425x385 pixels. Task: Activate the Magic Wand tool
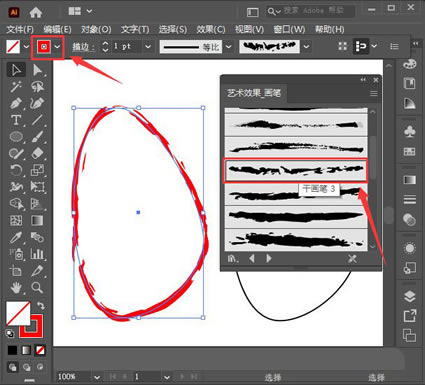(16, 87)
